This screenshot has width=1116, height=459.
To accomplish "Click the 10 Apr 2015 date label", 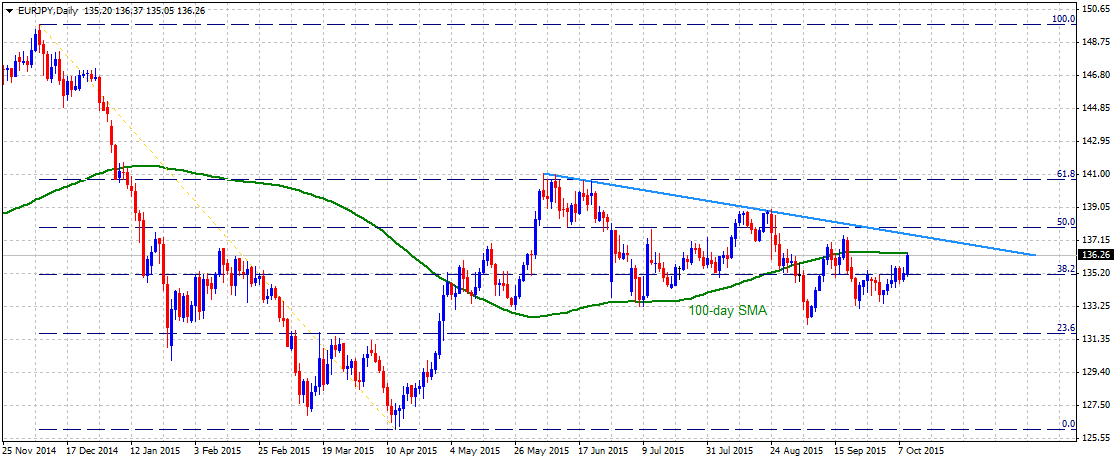I will pyautogui.click(x=411, y=451).
